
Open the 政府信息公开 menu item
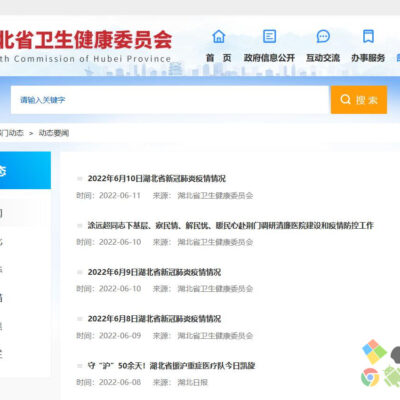coord(269,58)
